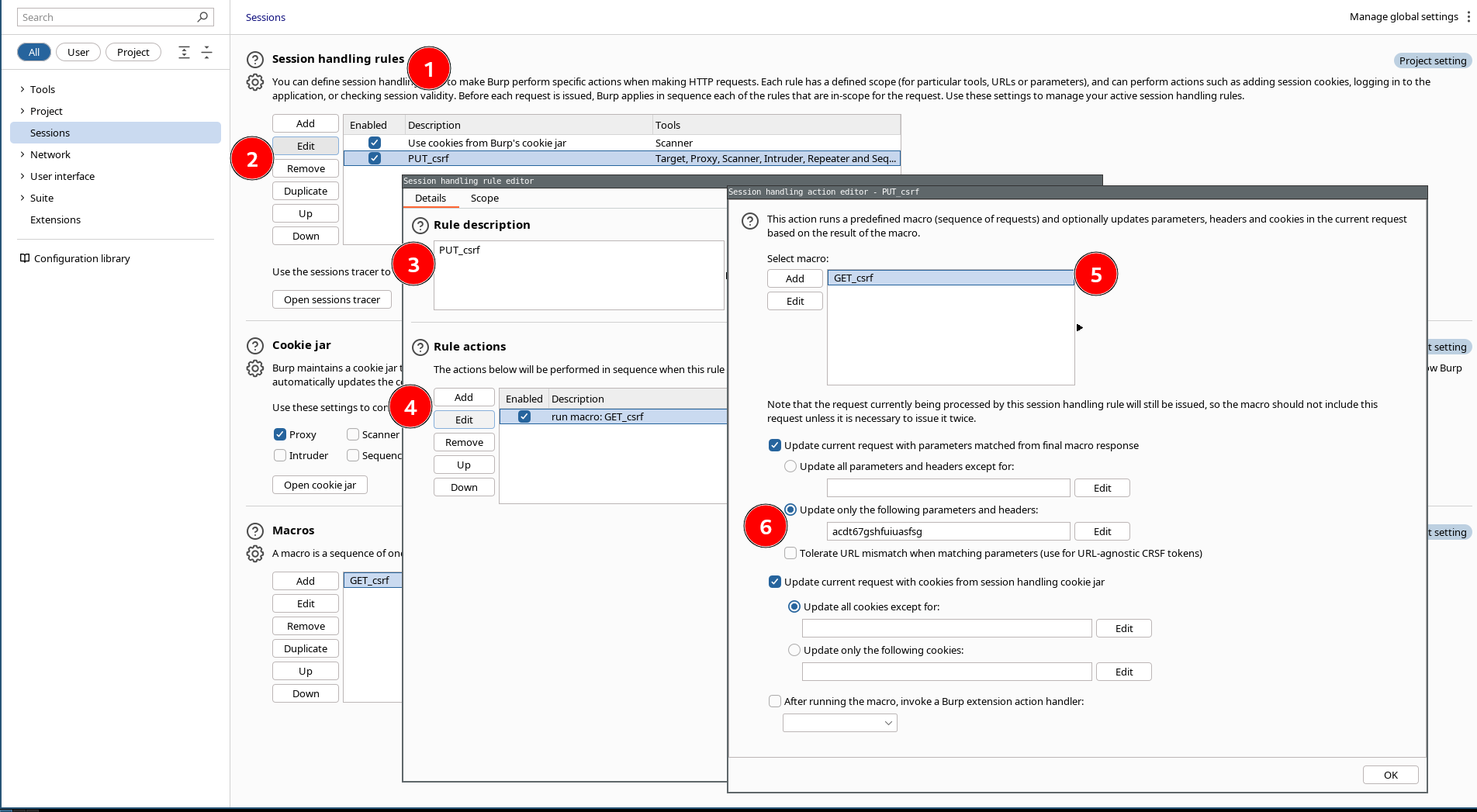Image resolution: width=1477 pixels, height=812 pixels.
Task: Select 'Update all parameters and headers except for'
Action: click(x=790, y=466)
